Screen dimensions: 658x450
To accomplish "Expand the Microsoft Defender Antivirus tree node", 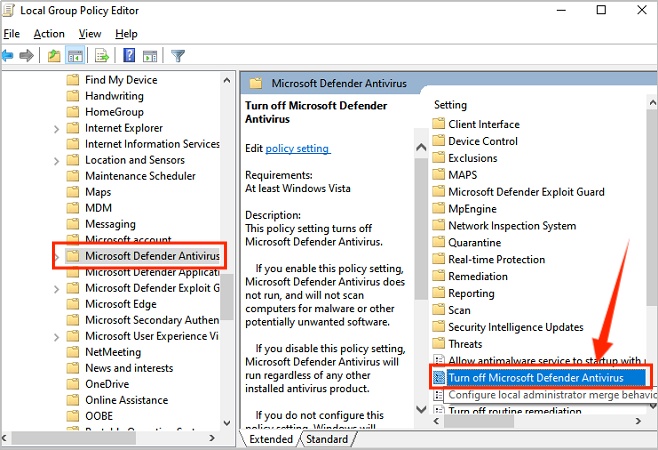I will [57, 256].
